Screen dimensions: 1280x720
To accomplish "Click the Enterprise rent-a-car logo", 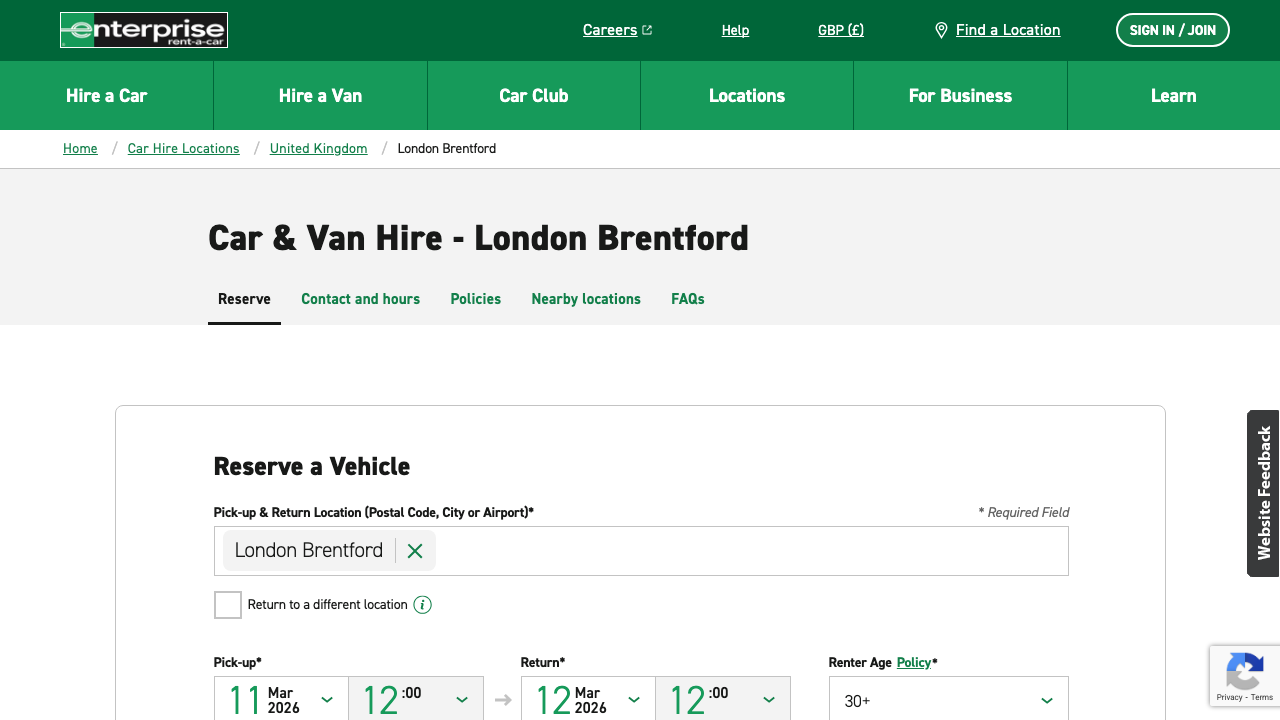I will tap(143, 30).
